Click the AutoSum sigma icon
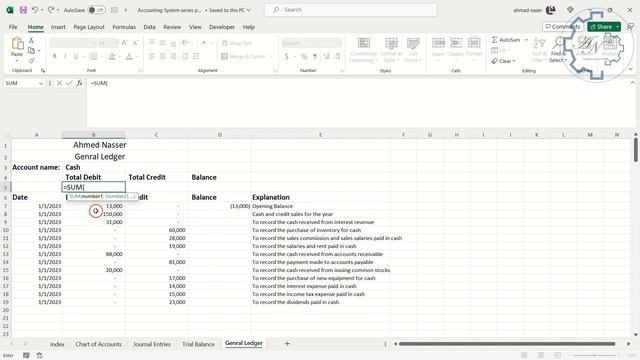640x360 pixels. pyautogui.click(x=495, y=40)
